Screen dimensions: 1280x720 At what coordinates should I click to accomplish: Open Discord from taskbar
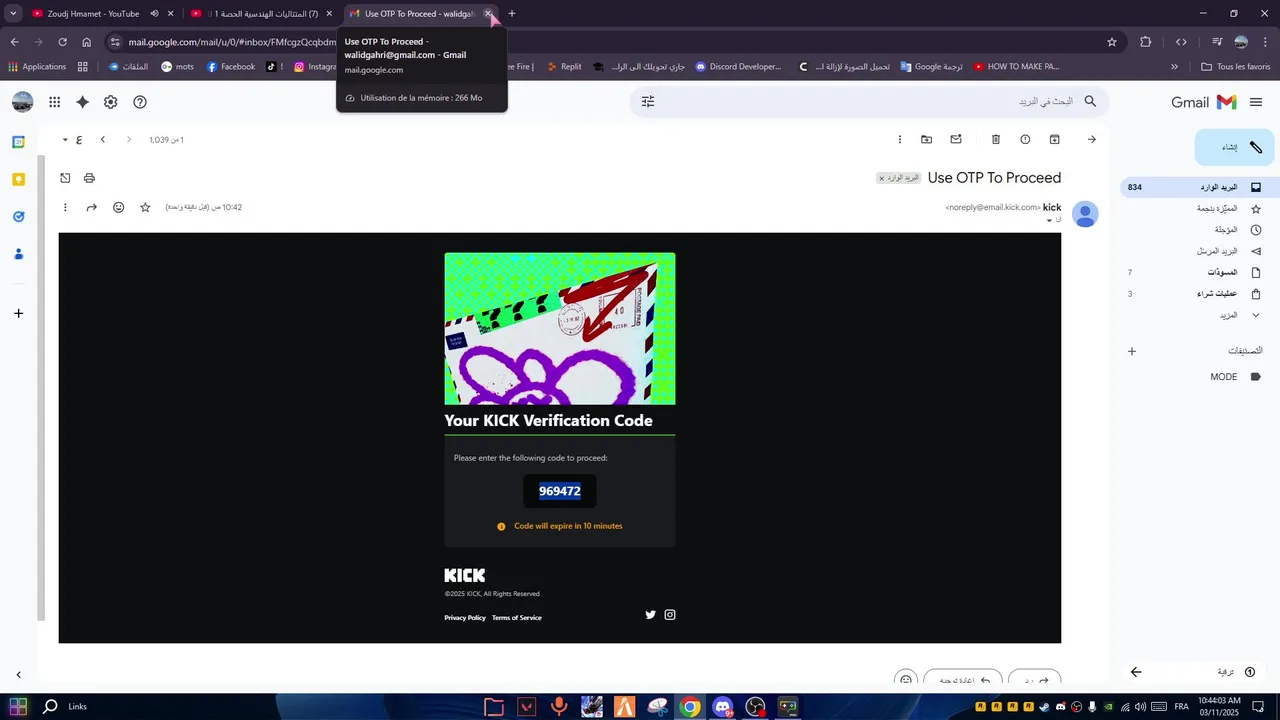coord(722,707)
